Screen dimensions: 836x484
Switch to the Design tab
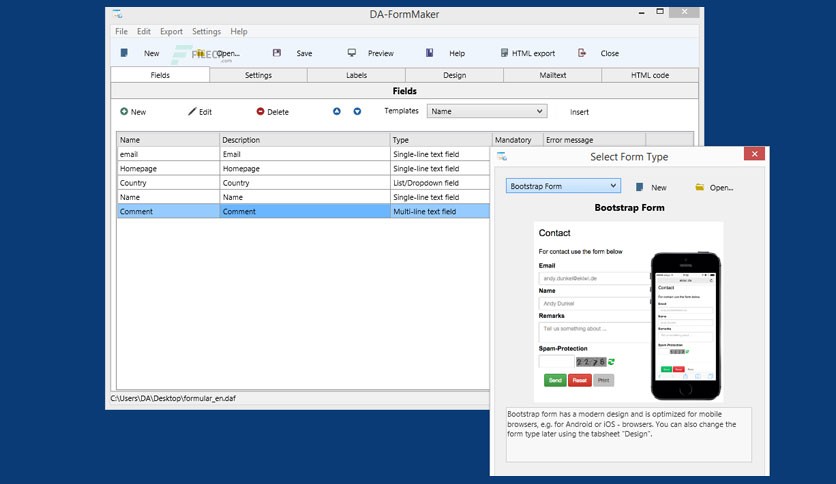point(454,75)
